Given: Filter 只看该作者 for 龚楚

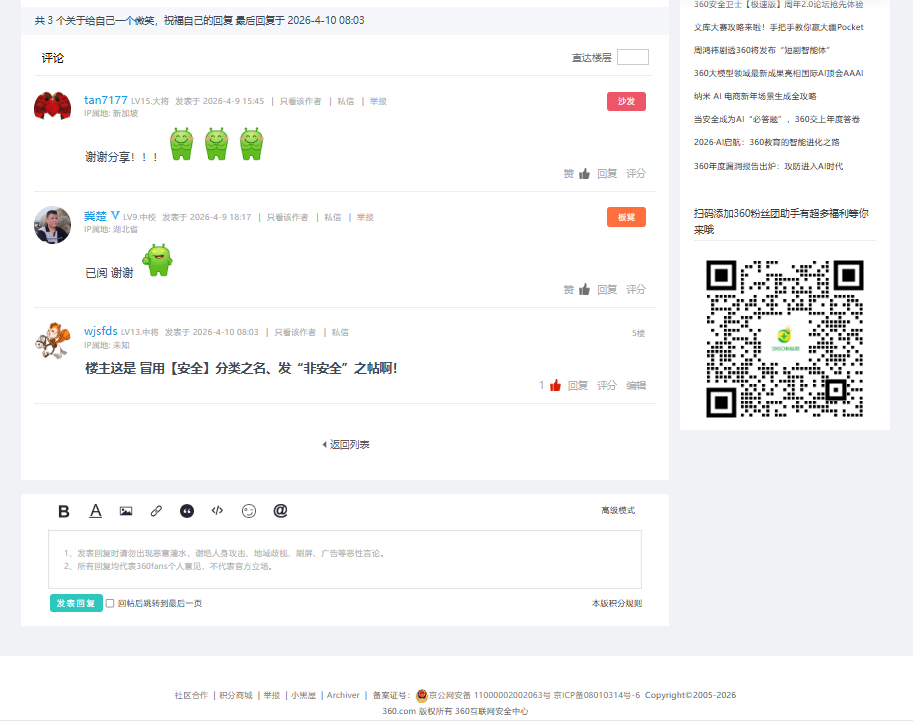Looking at the screenshot, I should (288, 217).
